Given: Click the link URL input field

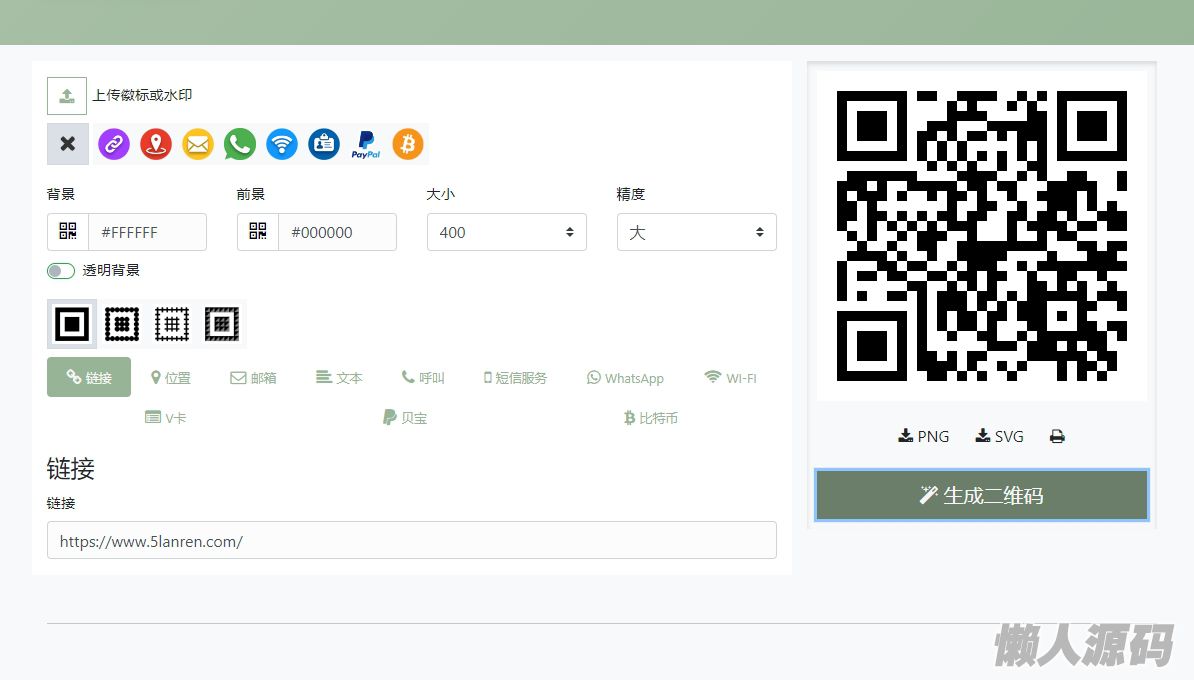Looking at the screenshot, I should (412, 541).
